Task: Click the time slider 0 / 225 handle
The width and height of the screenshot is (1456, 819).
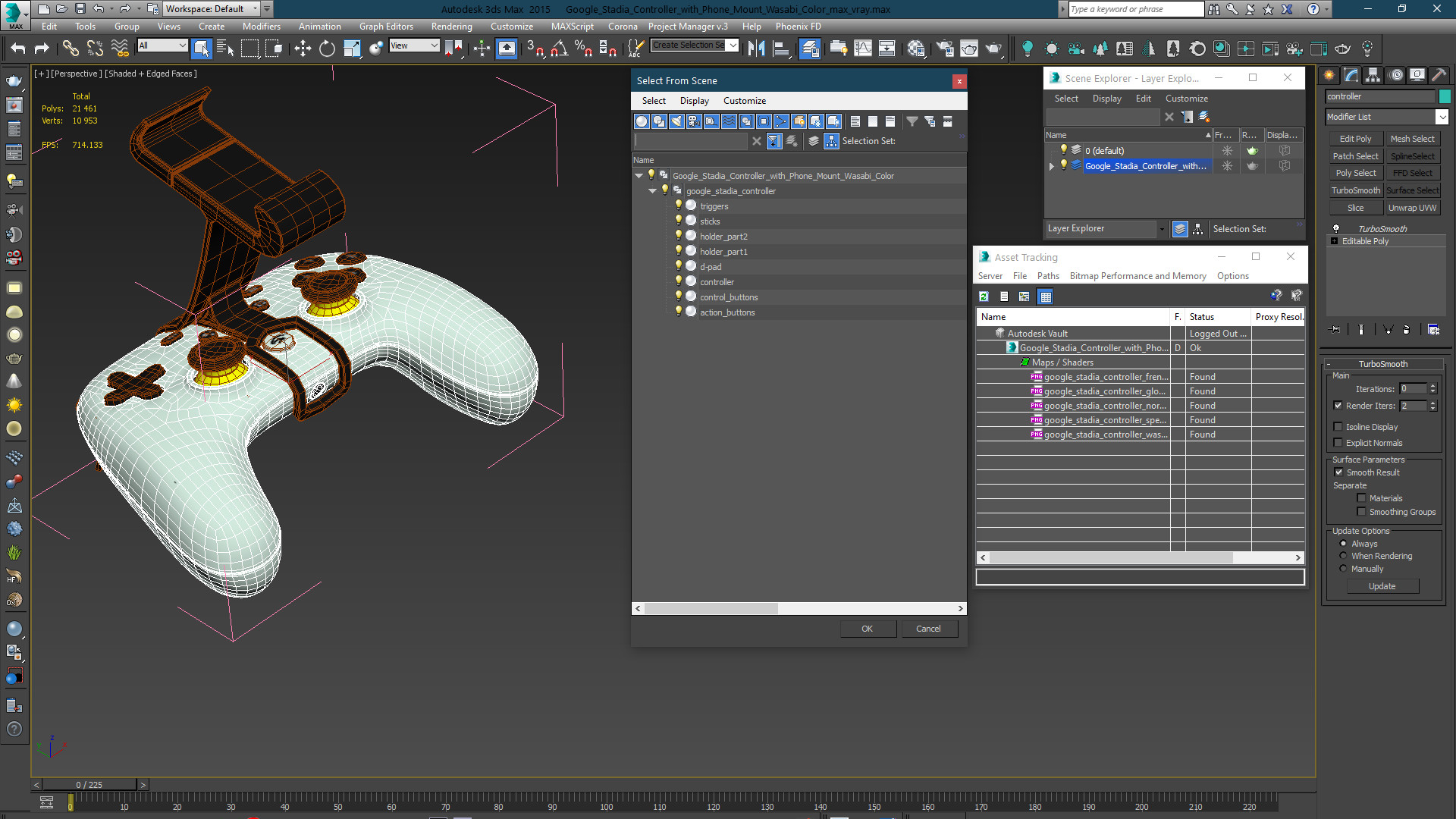Action: (x=89, y=785)
